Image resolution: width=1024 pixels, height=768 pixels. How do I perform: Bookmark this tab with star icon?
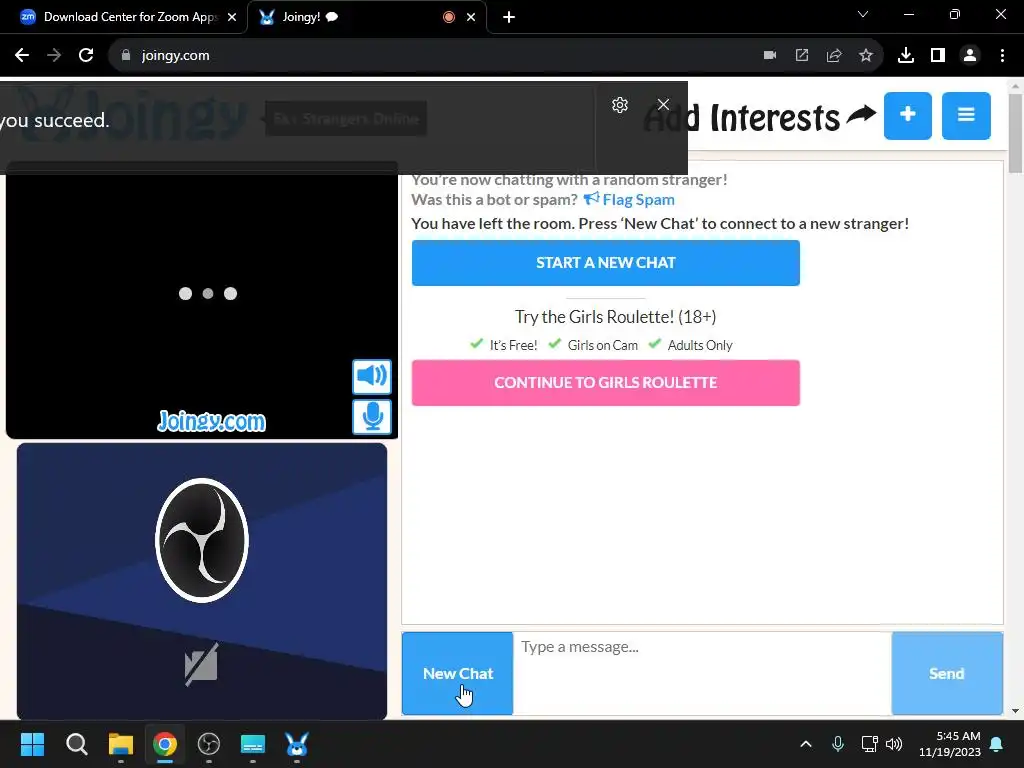pyautogui.click(x=866, y=56)
